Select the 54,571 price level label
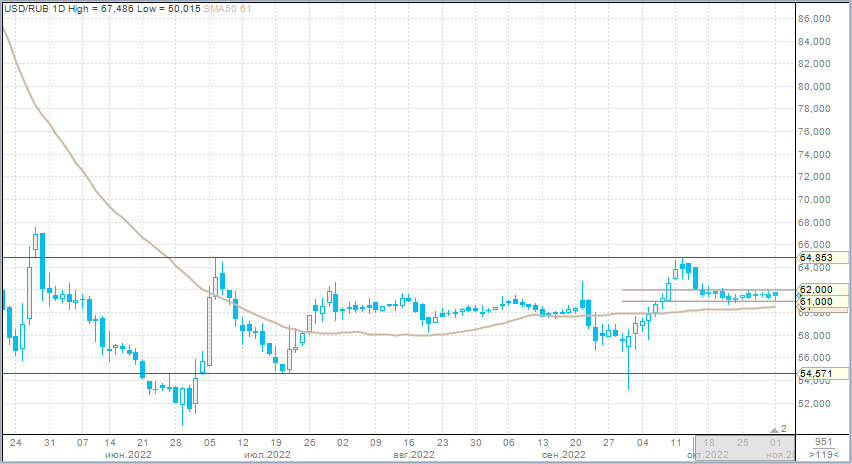The image size is (852, 464). coord(817,374)
